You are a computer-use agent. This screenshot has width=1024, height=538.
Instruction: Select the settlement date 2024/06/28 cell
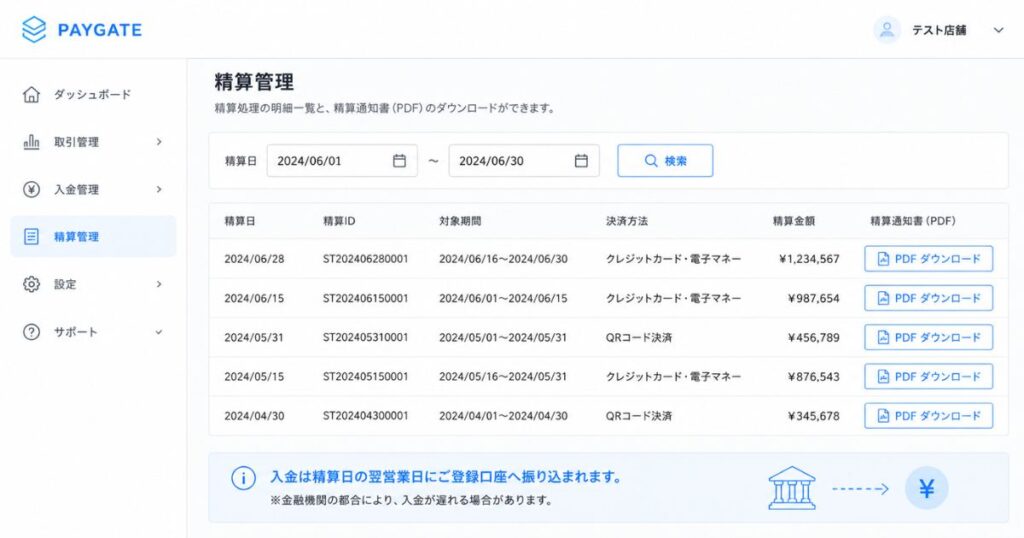point(254,259)
